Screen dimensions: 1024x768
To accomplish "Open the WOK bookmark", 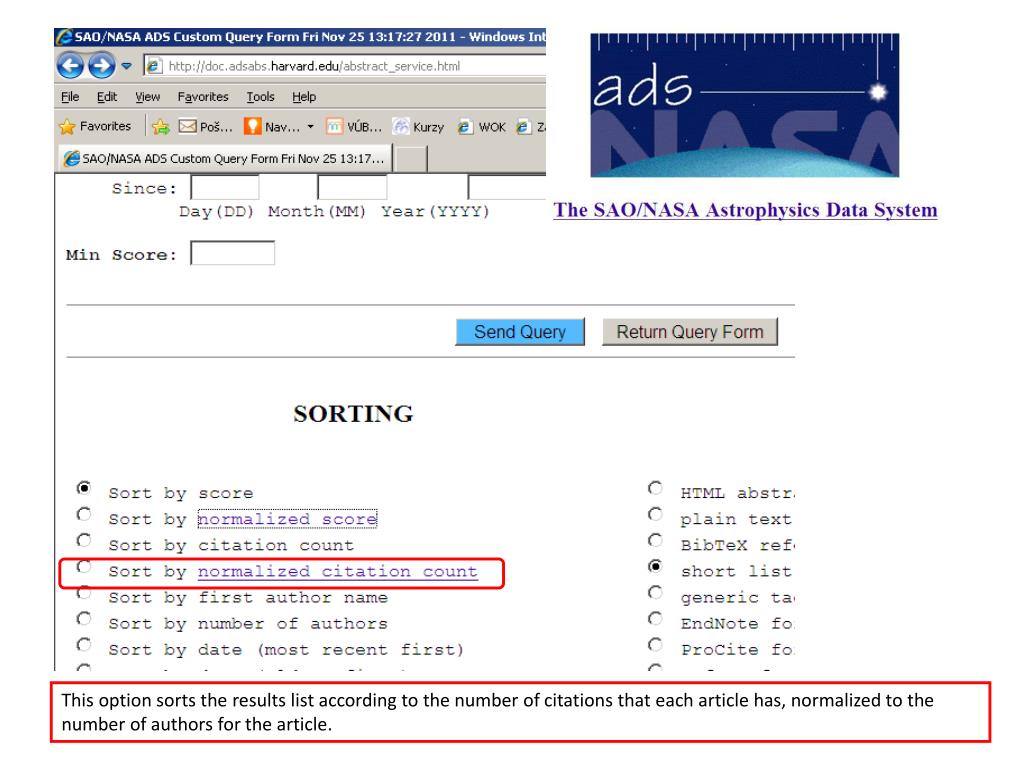I will tap(481, 127).
